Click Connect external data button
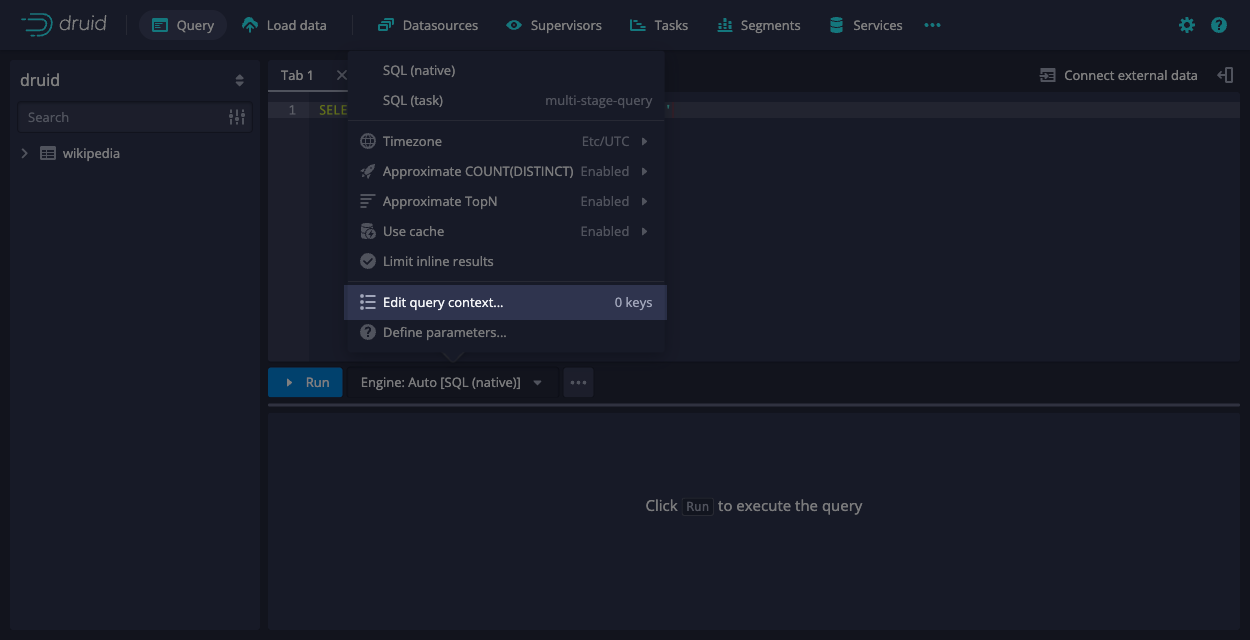 click(x=1118, y=75)
